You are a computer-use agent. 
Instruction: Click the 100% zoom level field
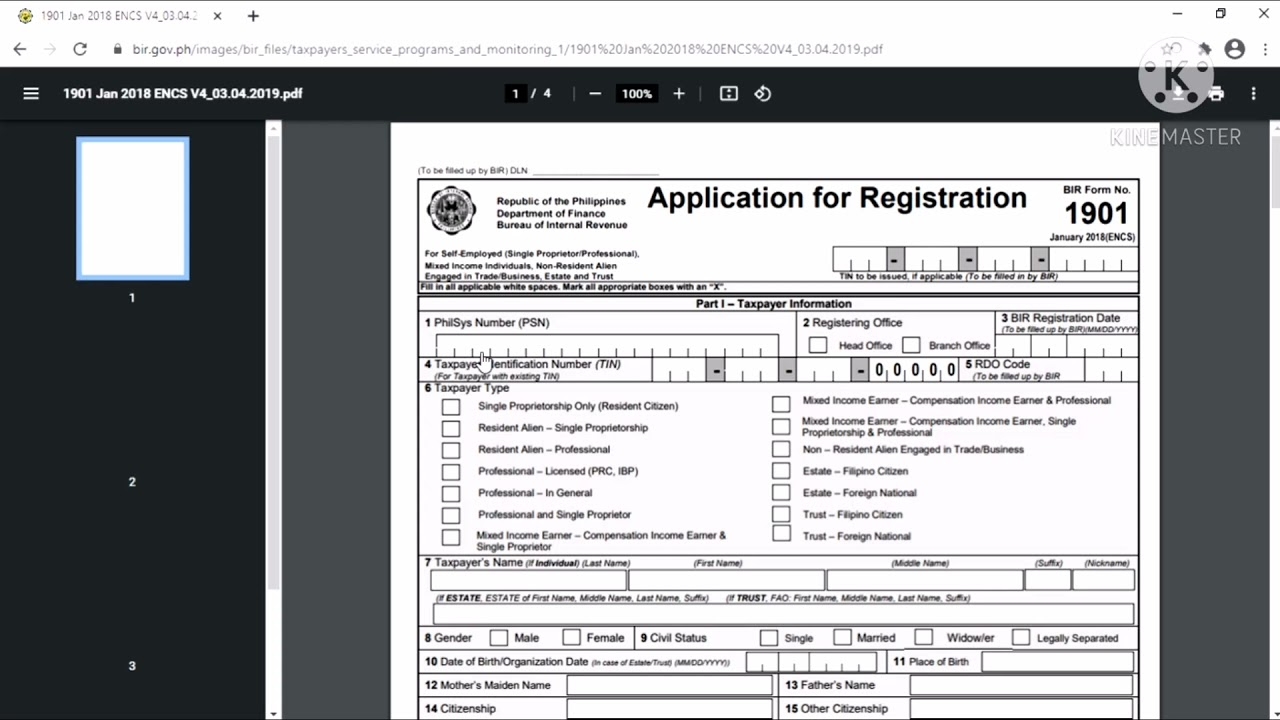pos(637,93)
